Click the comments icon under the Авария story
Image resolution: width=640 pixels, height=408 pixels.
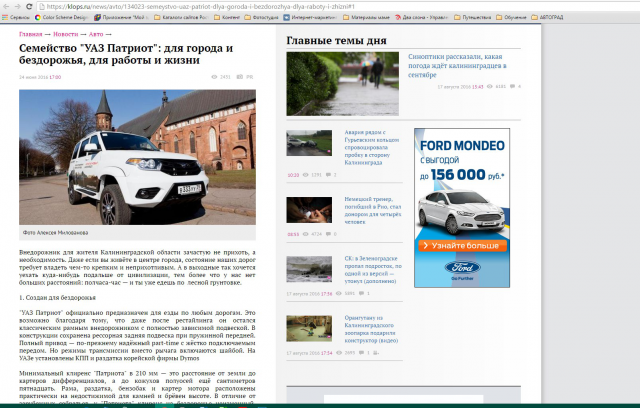pos(328,175)
